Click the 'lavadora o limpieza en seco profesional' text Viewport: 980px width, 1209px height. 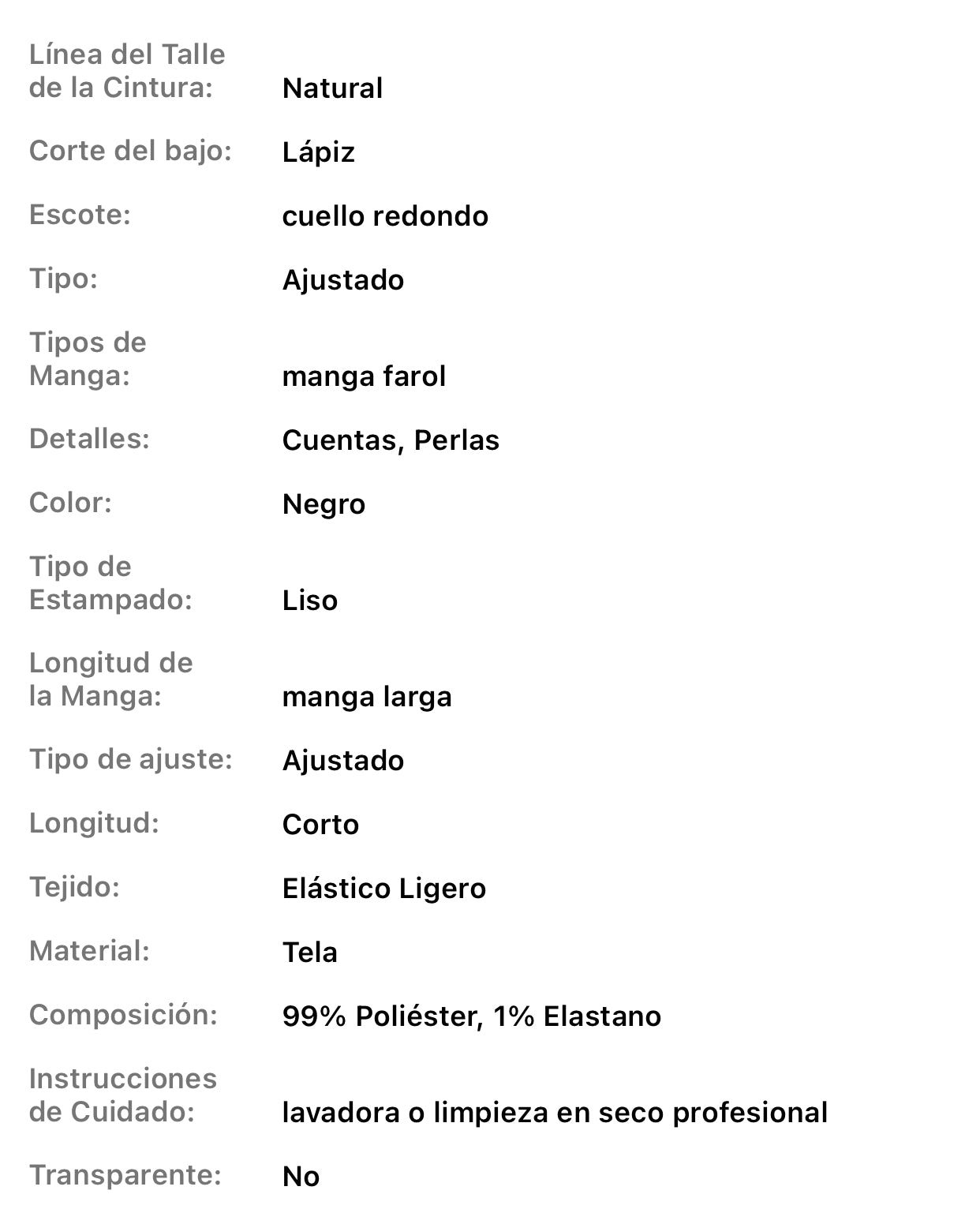pyautogui.click(x=555, y=1113)
